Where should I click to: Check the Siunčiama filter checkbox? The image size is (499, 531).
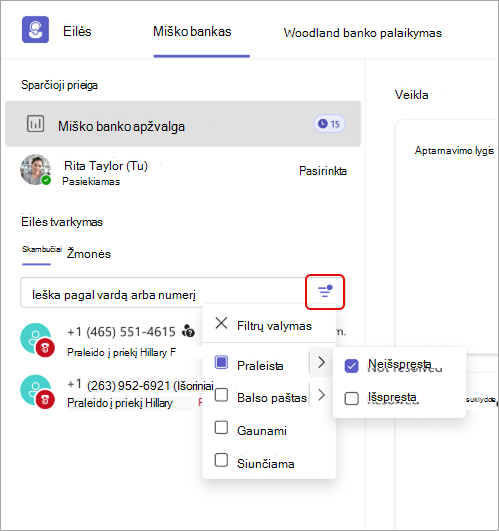(221, 460)
